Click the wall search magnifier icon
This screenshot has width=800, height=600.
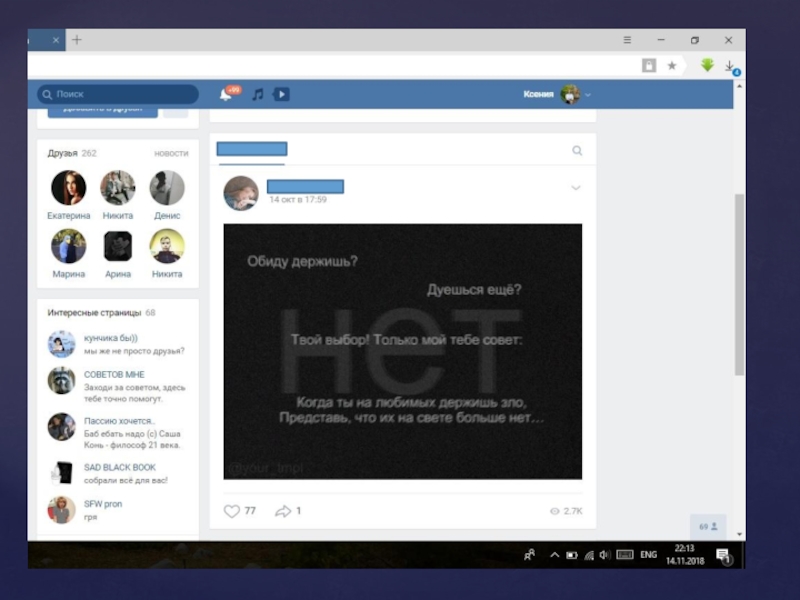[577, 151]
